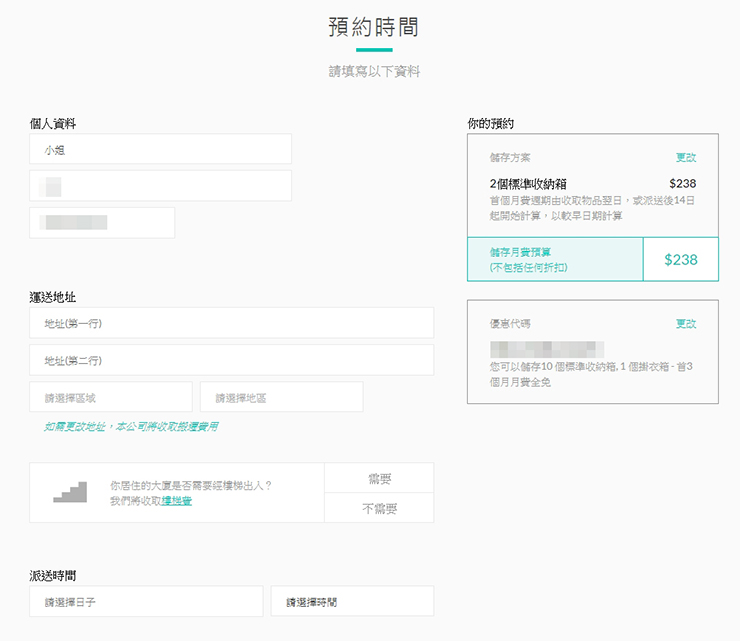
Task: Expand the 請選擇地區 dropdown
Action: point(281,397)
